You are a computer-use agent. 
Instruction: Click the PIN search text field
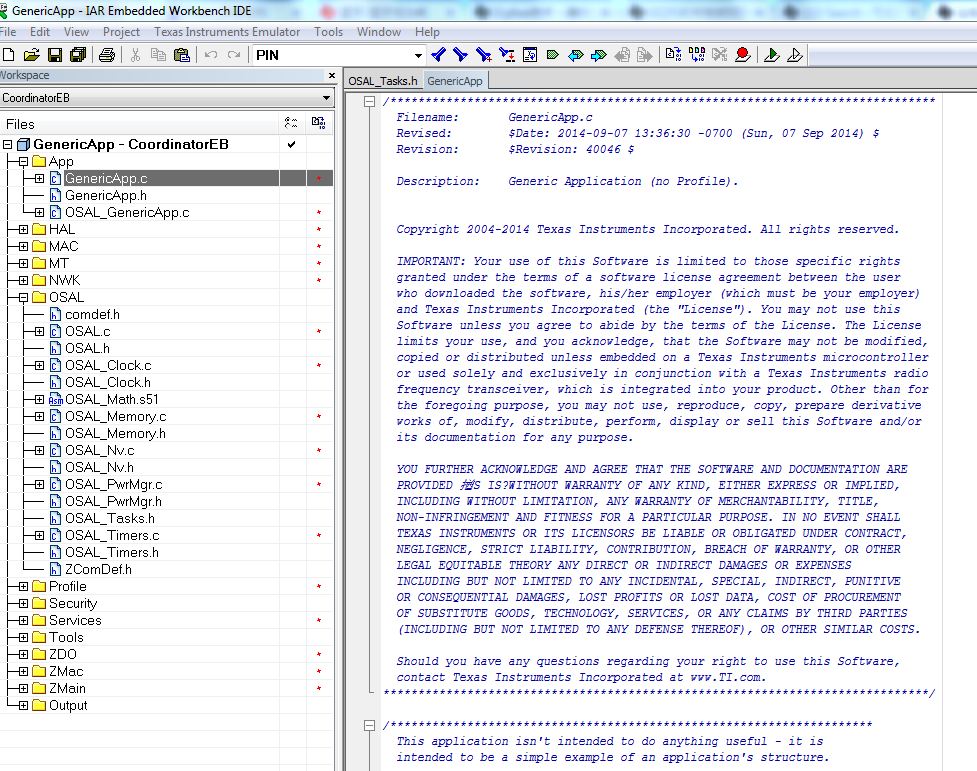331,55
